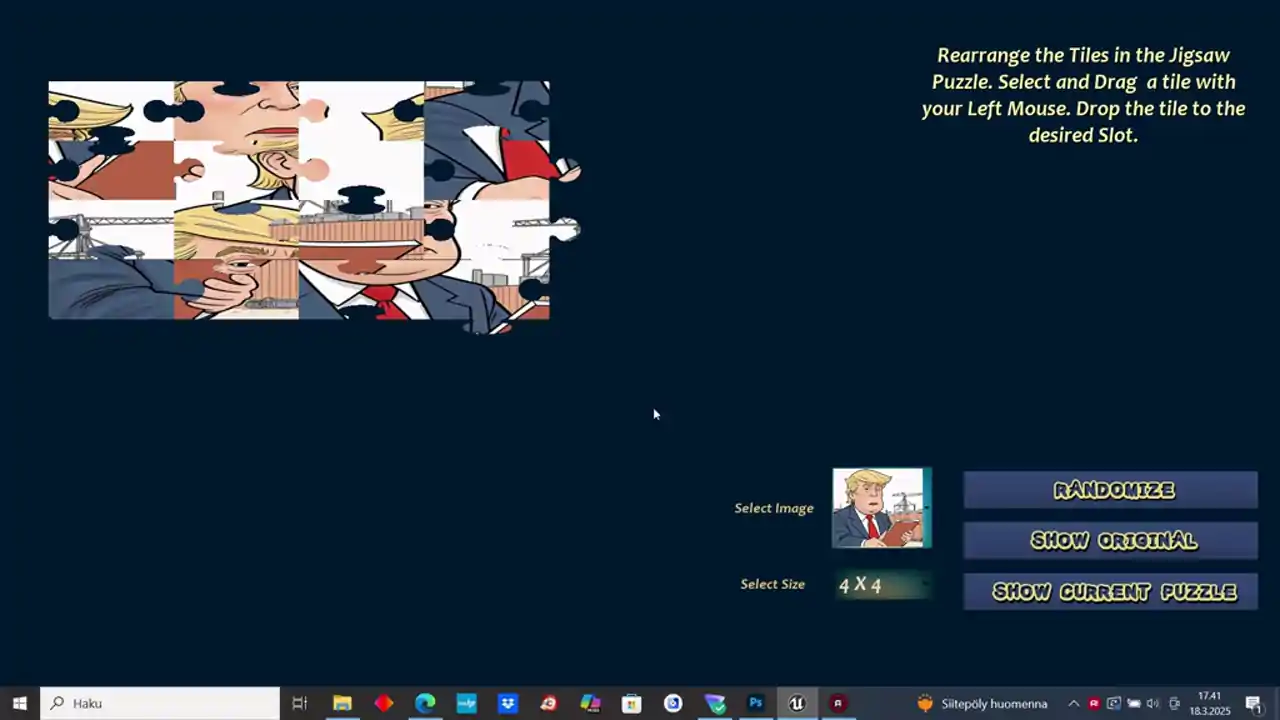This screenshot has width=1280, height=720.
Task: Click SHOW CURRENT PUZZLE button
Action: pos(1110,592)
